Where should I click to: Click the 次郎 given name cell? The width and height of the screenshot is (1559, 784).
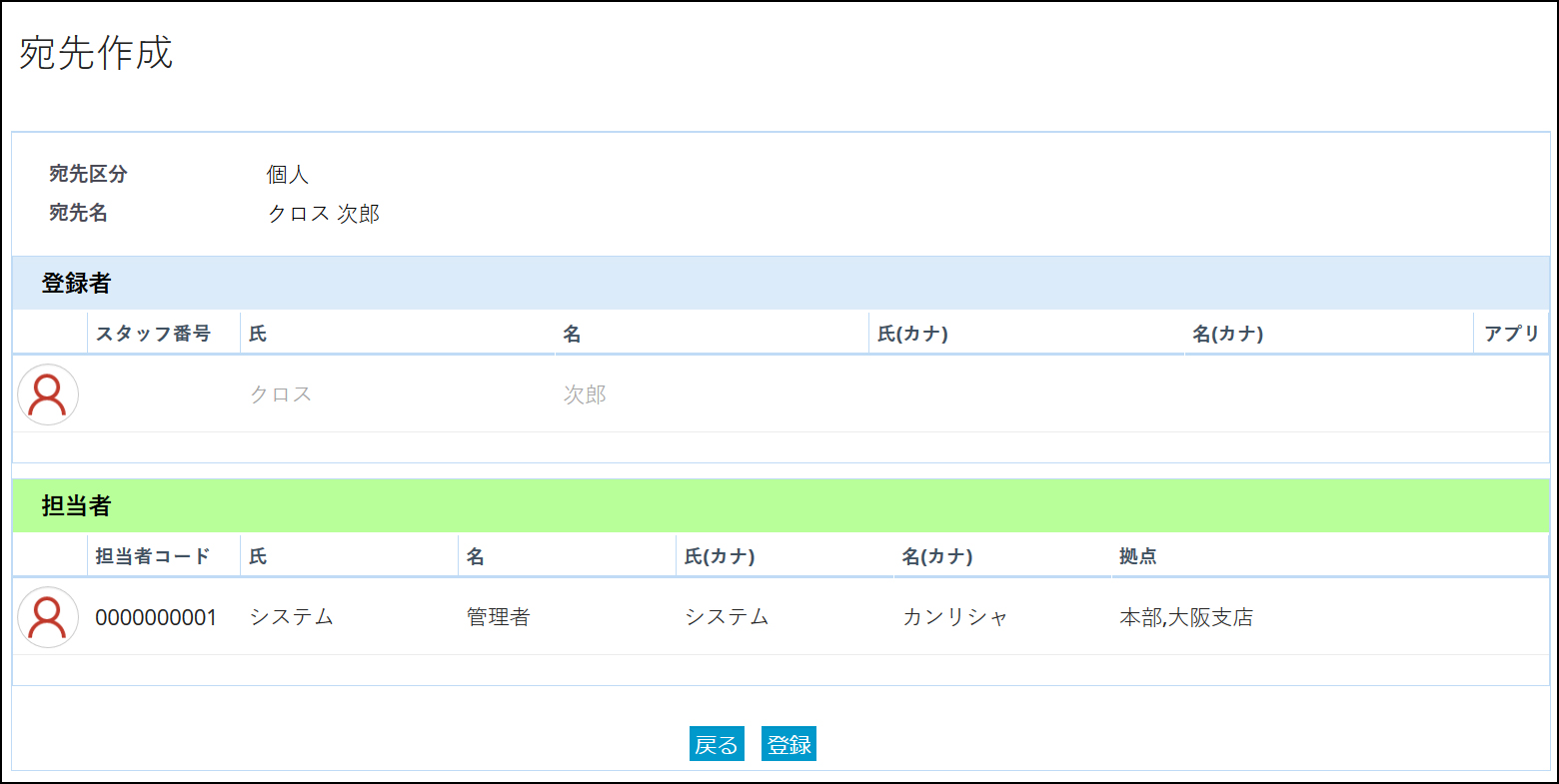pos(585,394)
